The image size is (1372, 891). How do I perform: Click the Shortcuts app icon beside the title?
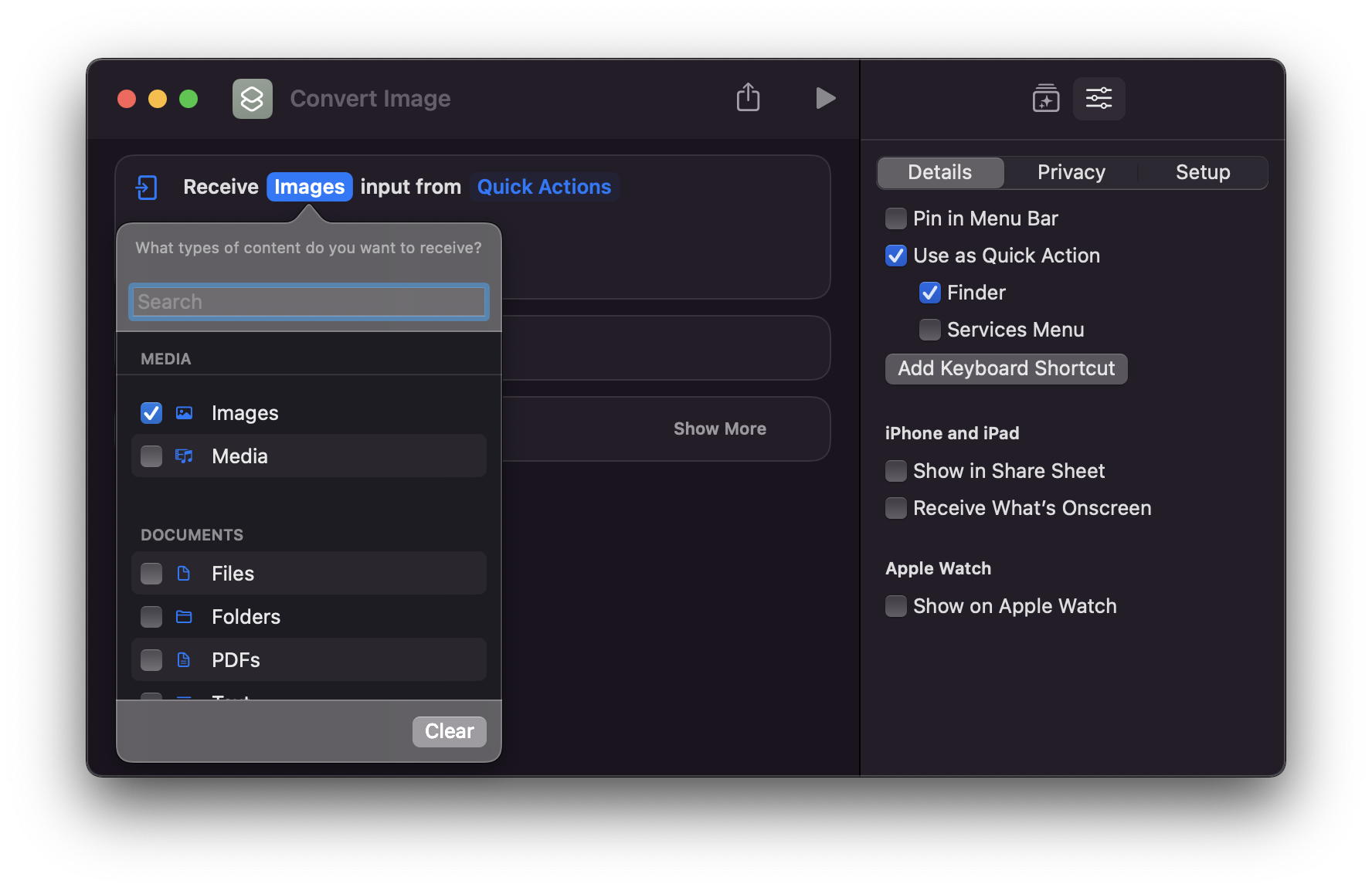(253, 99)
